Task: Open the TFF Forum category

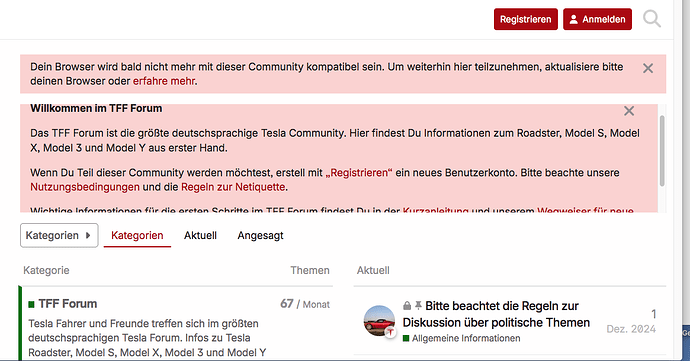Action: click(x=68, y=304)
